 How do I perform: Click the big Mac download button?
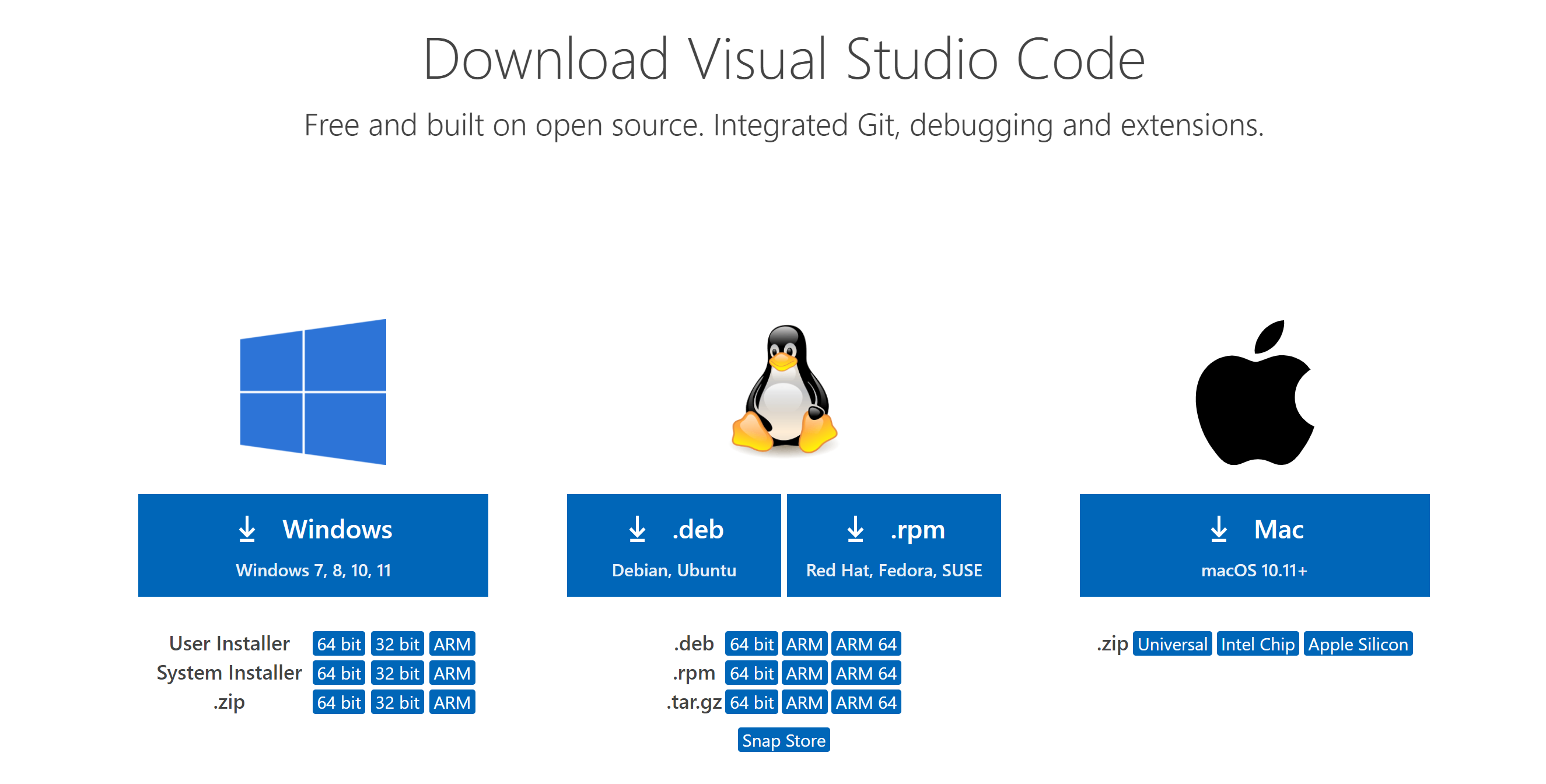[x=1254, y=545]
